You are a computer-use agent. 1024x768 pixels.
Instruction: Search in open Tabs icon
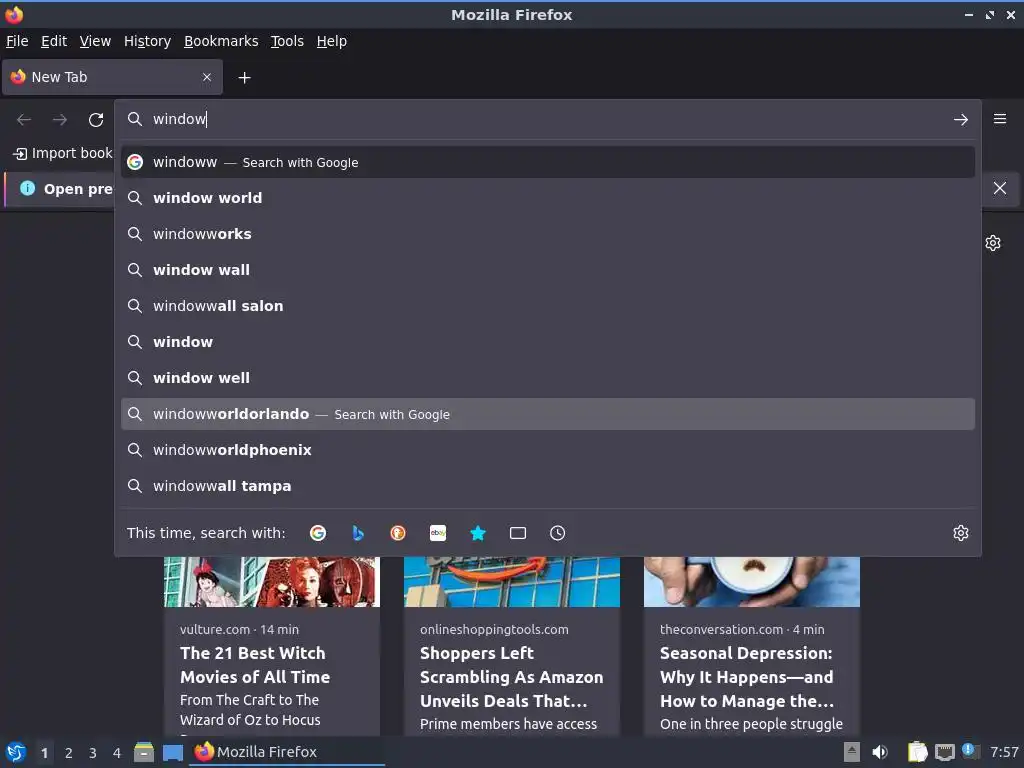coord(518,533)
